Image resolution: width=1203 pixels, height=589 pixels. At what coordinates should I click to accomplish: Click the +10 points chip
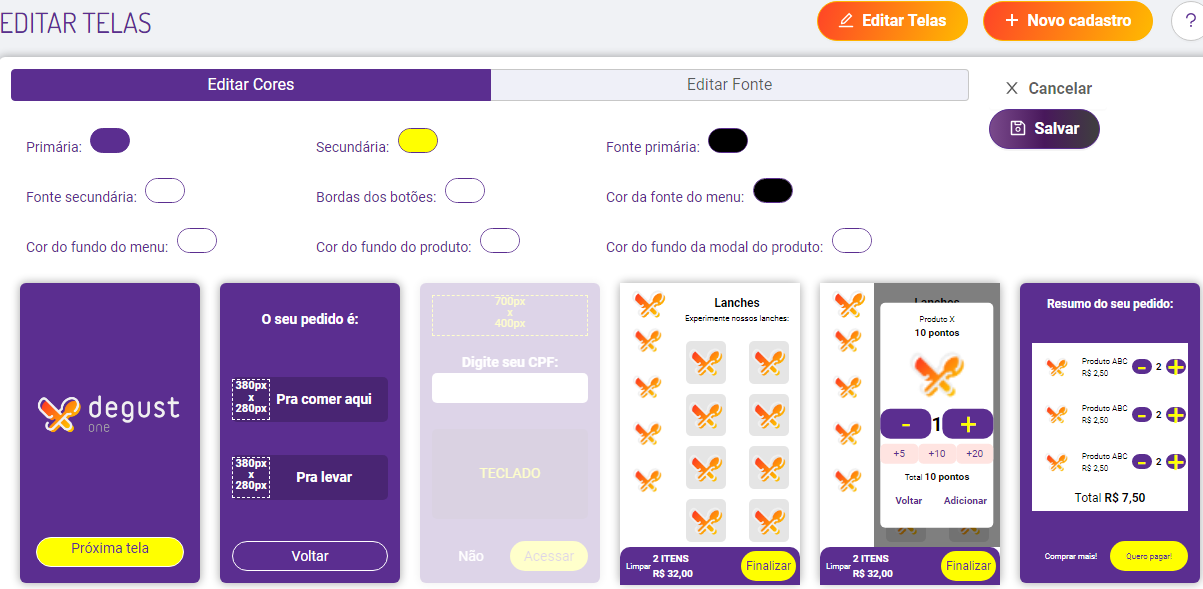[x=937, y=454]
